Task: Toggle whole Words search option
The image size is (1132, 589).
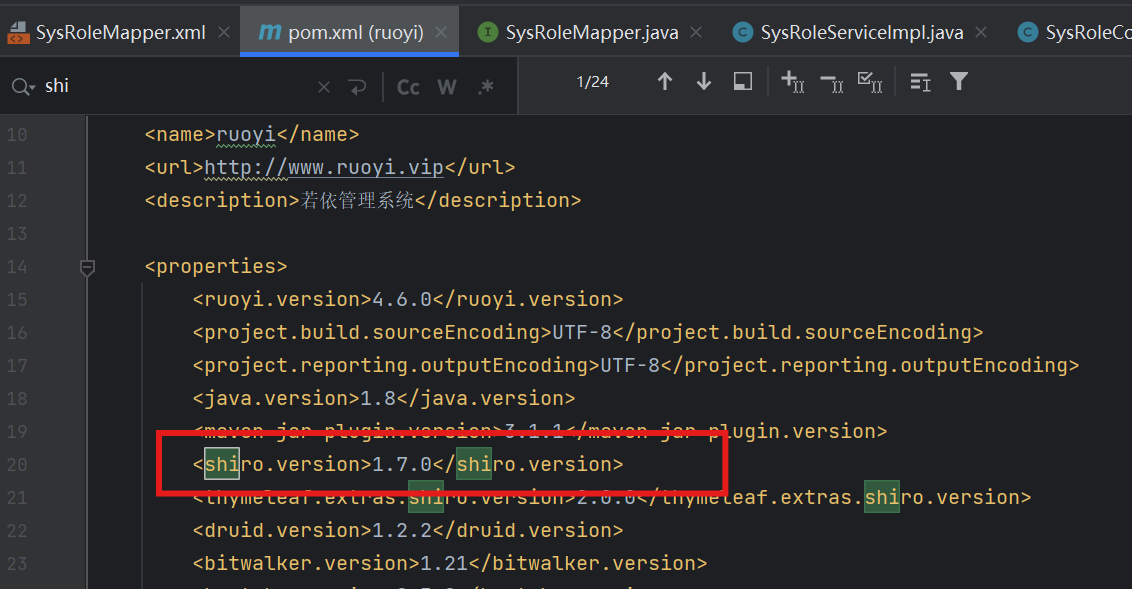Action: (447, 87)
